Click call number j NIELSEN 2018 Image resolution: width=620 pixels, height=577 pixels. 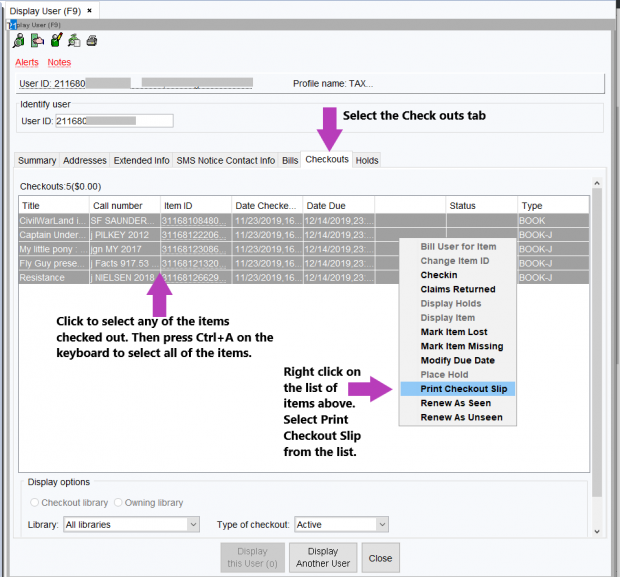123,278
